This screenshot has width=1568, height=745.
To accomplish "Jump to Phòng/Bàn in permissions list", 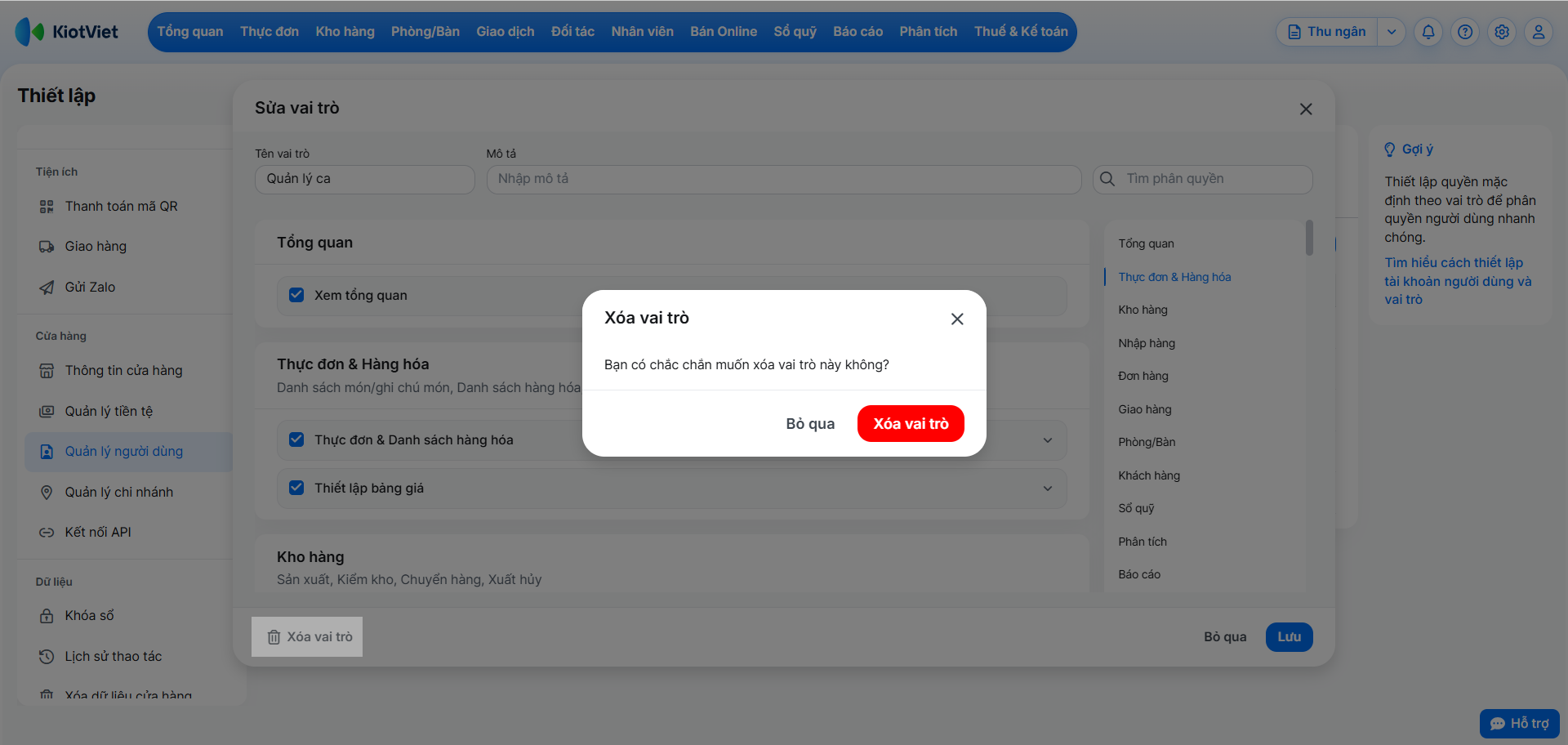I will click(1147, 443).
